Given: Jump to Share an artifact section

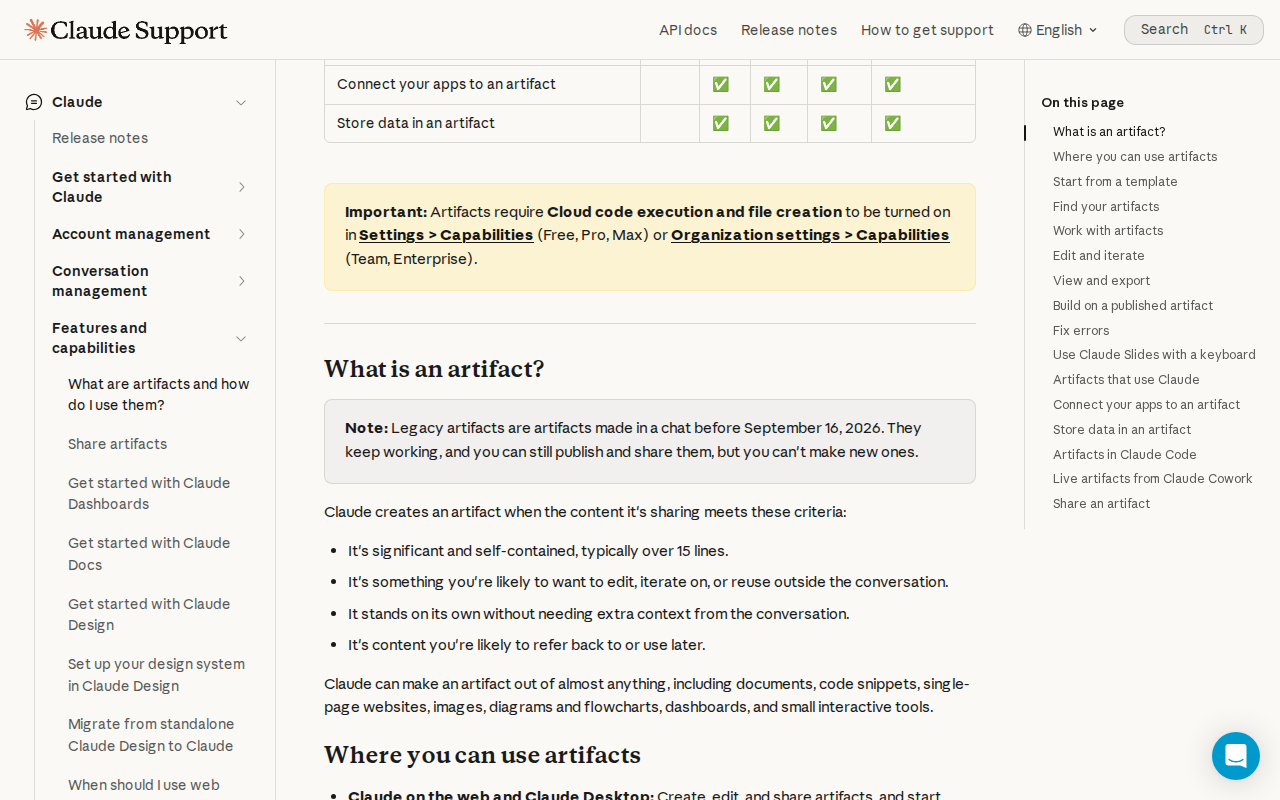Looking at the screenshot, I should click(x=1101, y=504).
